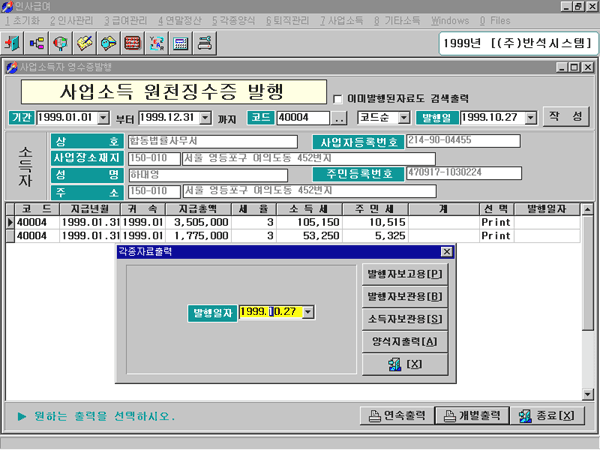
Task: Open the start date 1999.01.01 dropdown
Action: 104,118
